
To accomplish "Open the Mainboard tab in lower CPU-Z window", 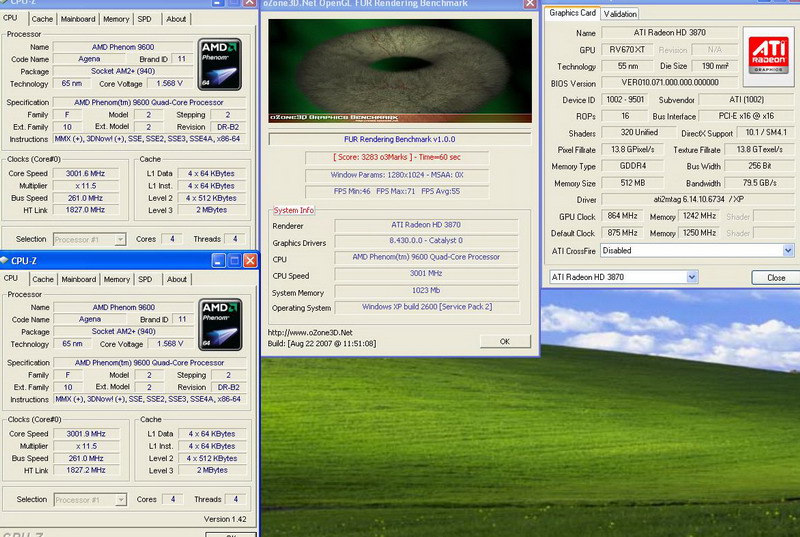I will click(79, 279).
